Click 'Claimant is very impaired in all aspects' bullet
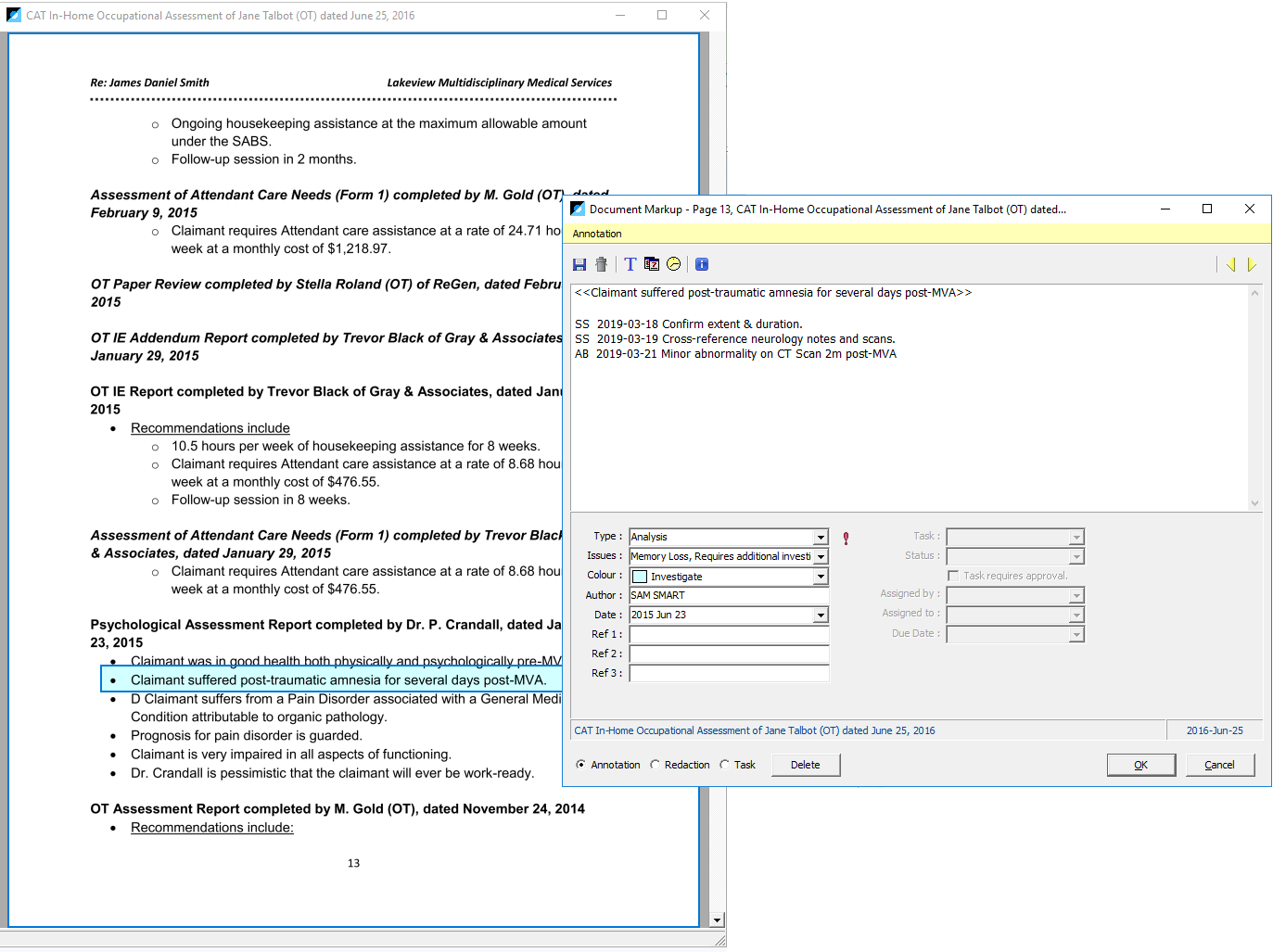 291,755
